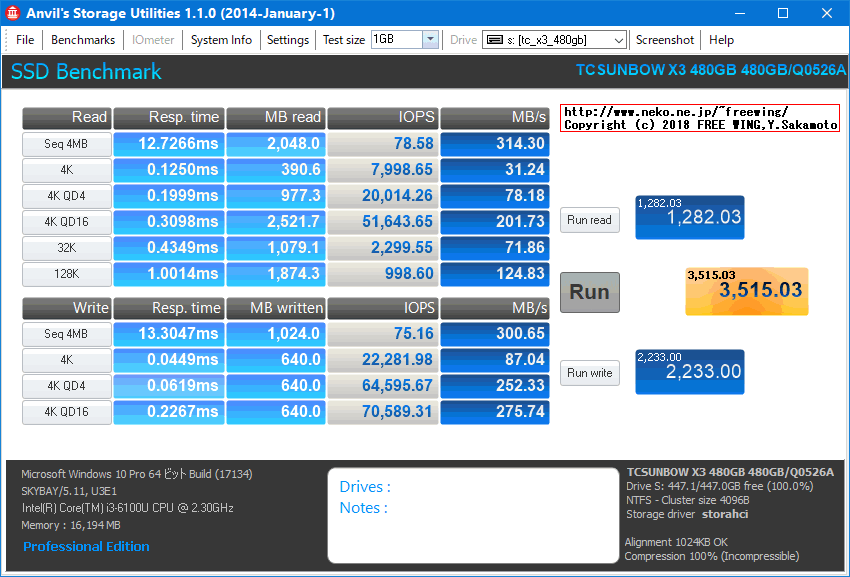Screen dimensions: 850x577
Task: Select the 4K QD4 write test button
Action: [67, 386]
